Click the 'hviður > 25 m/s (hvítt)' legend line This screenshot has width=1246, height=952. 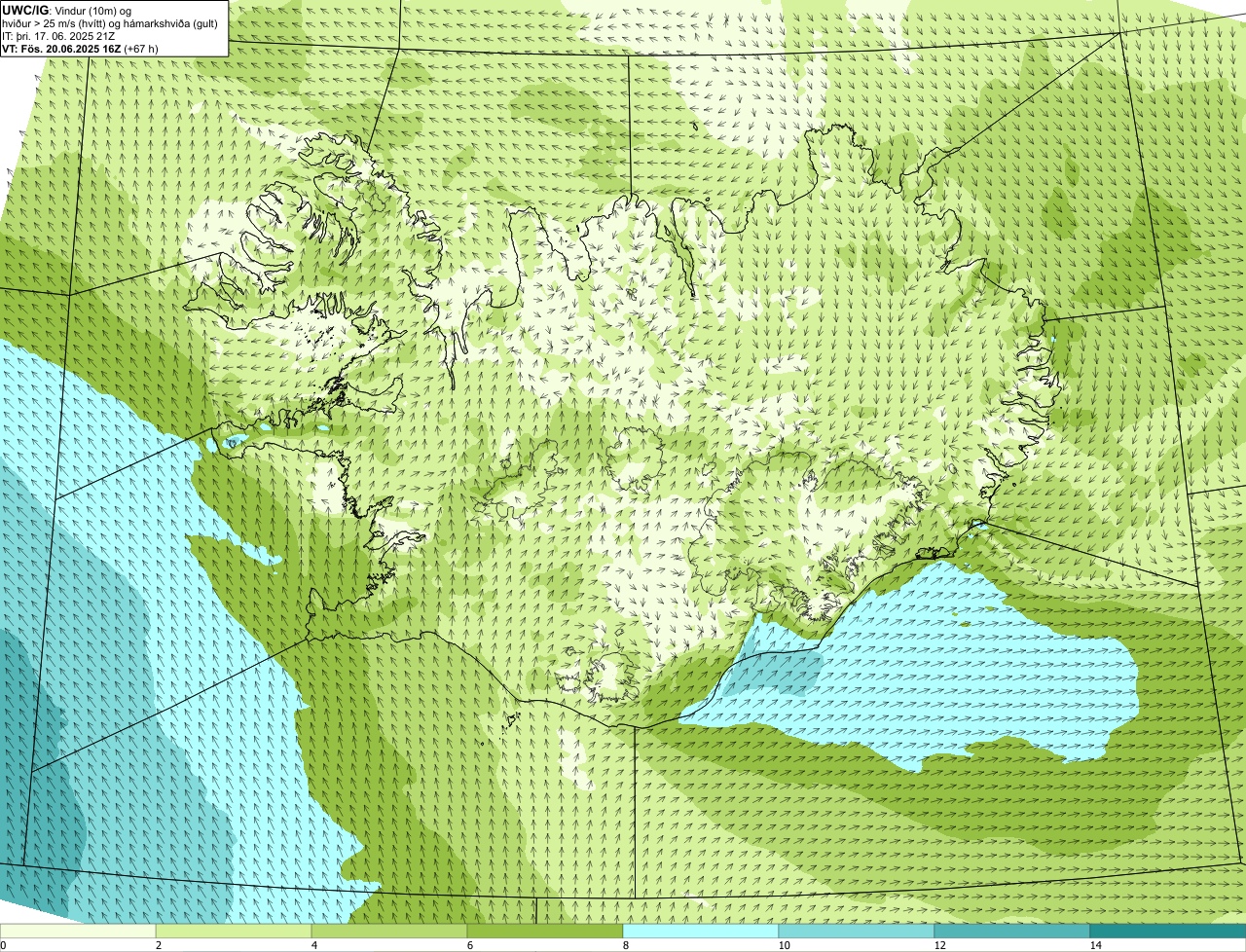pyautogui.click(x=110, y=23)
